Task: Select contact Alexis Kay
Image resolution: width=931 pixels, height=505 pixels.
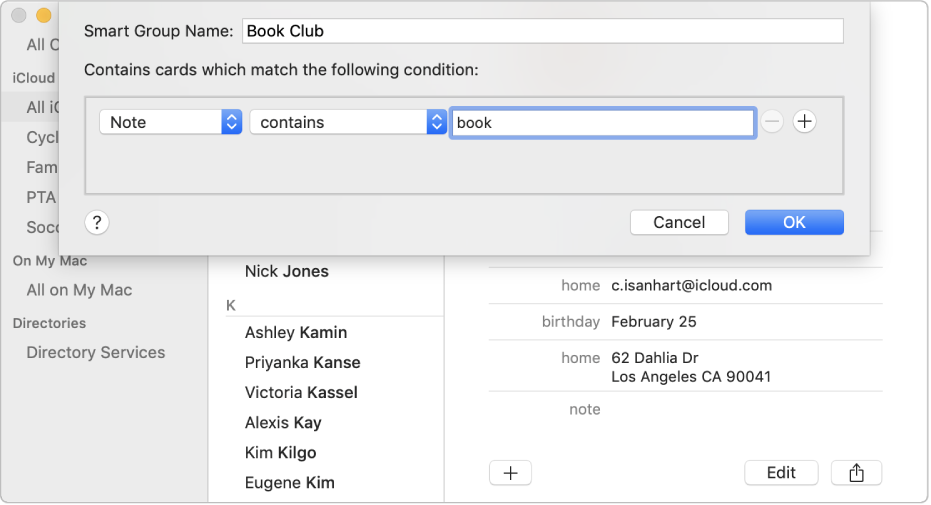Action: (x=283, y=423)
